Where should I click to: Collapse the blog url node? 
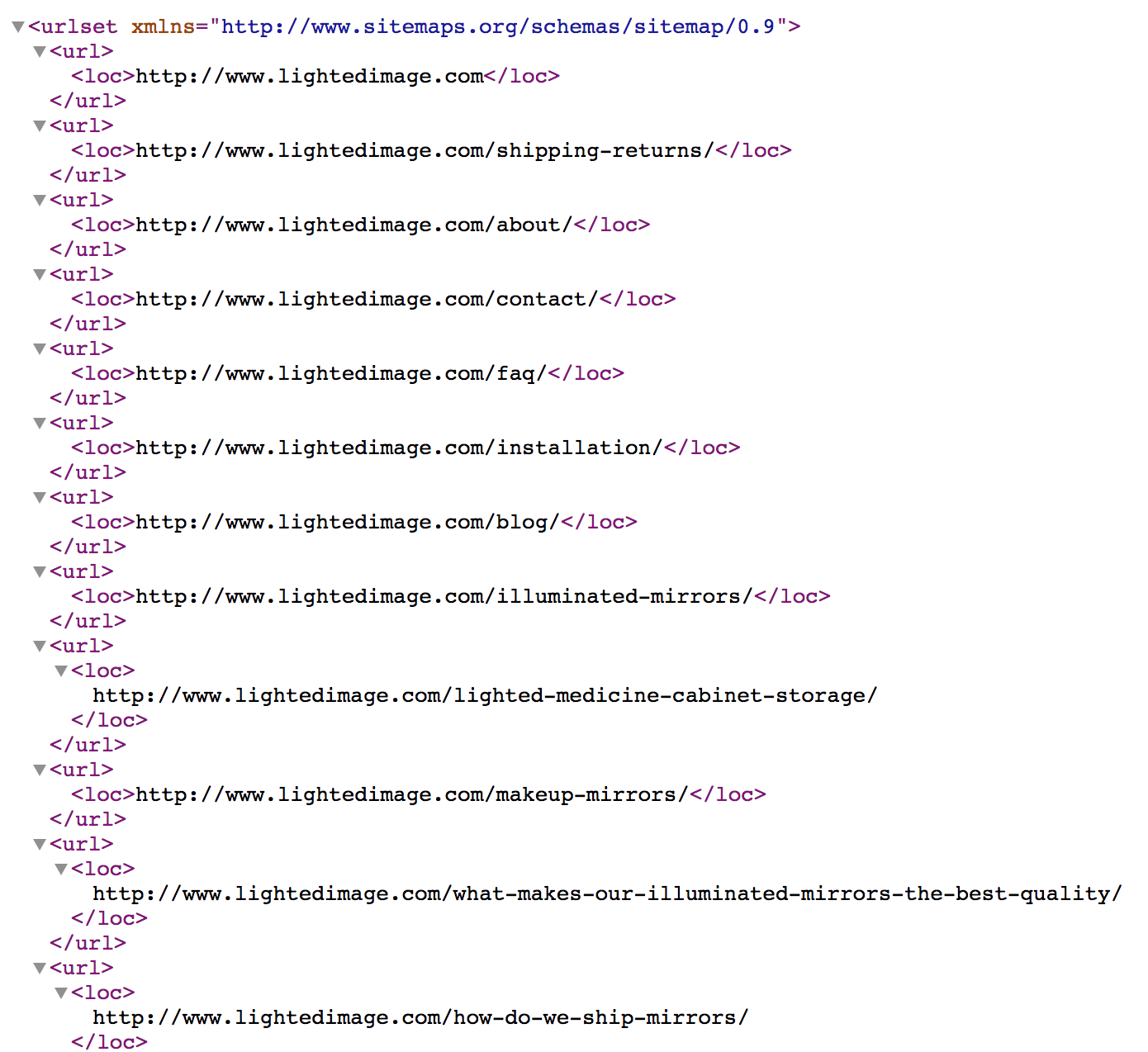[x=38, y=497]
